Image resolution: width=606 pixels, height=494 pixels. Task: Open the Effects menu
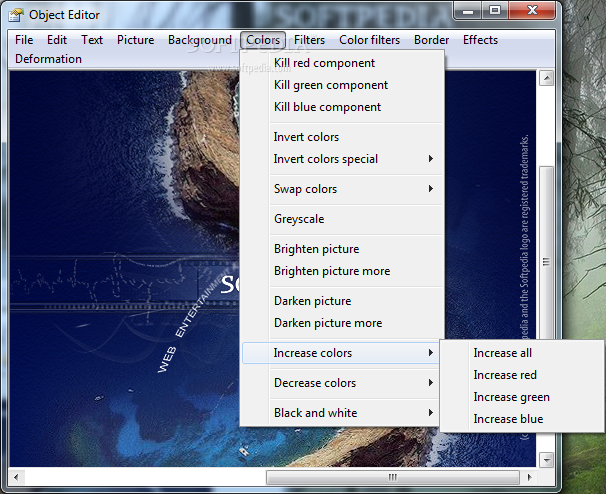coord(480,40)
